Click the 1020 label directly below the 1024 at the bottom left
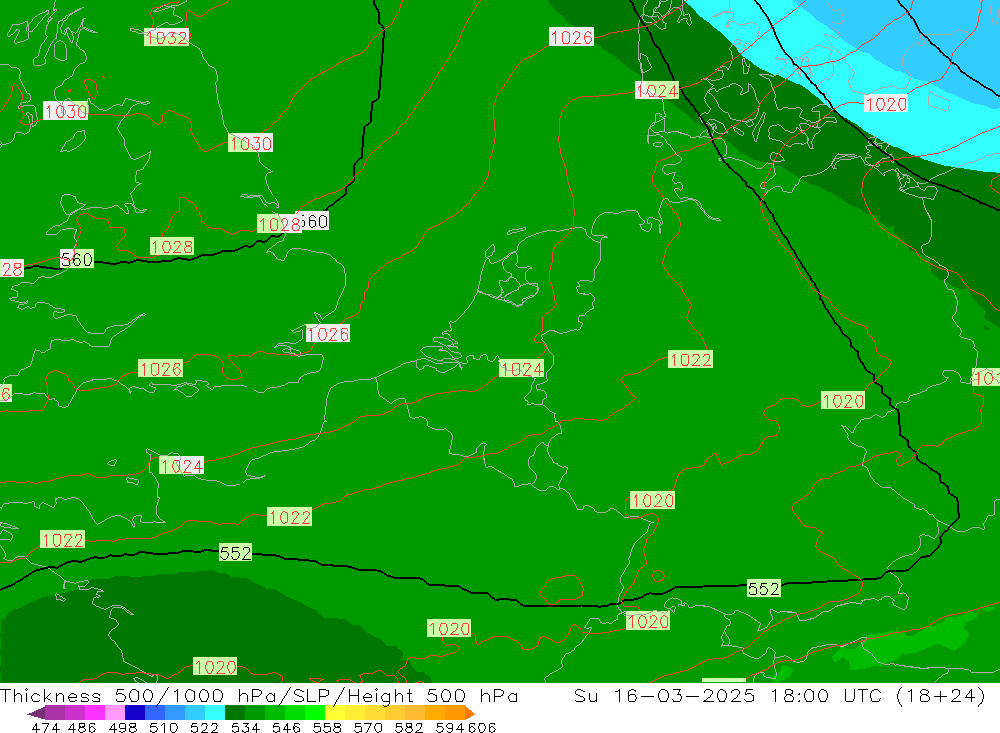Screen dimensions: 1000x733 [x=215, y=667]
